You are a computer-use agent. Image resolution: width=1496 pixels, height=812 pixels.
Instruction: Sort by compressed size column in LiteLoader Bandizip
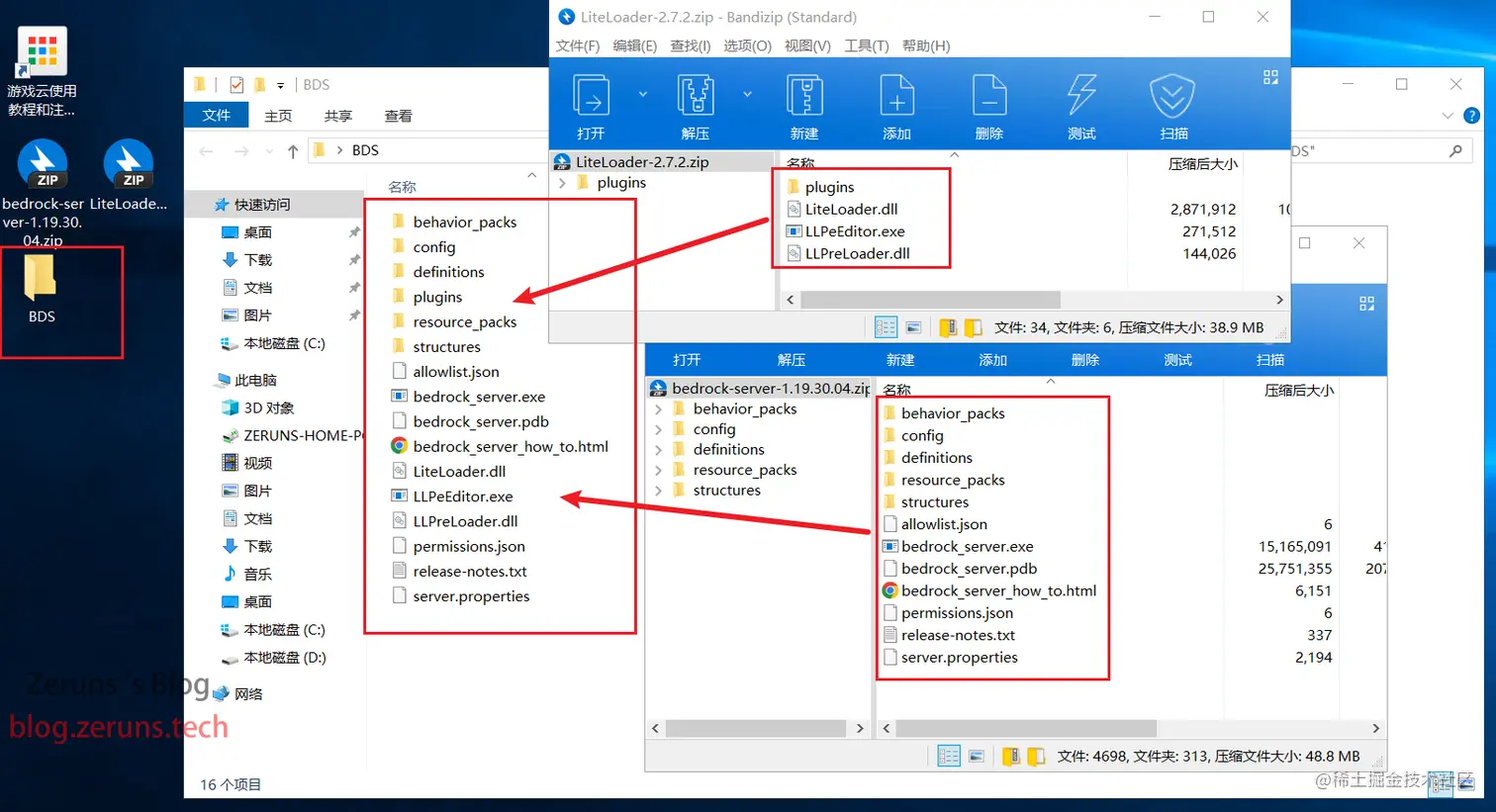click(1202, 164)
